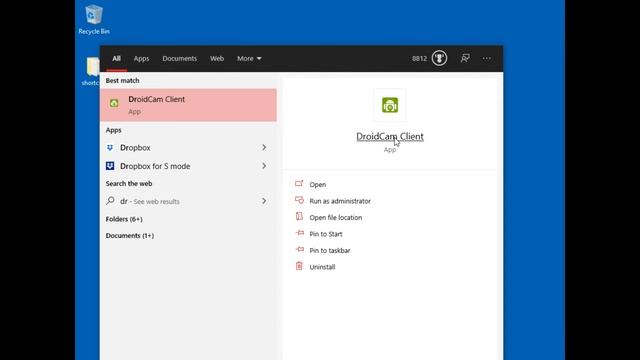Click Open for DroidCam Client

[318, 184]
